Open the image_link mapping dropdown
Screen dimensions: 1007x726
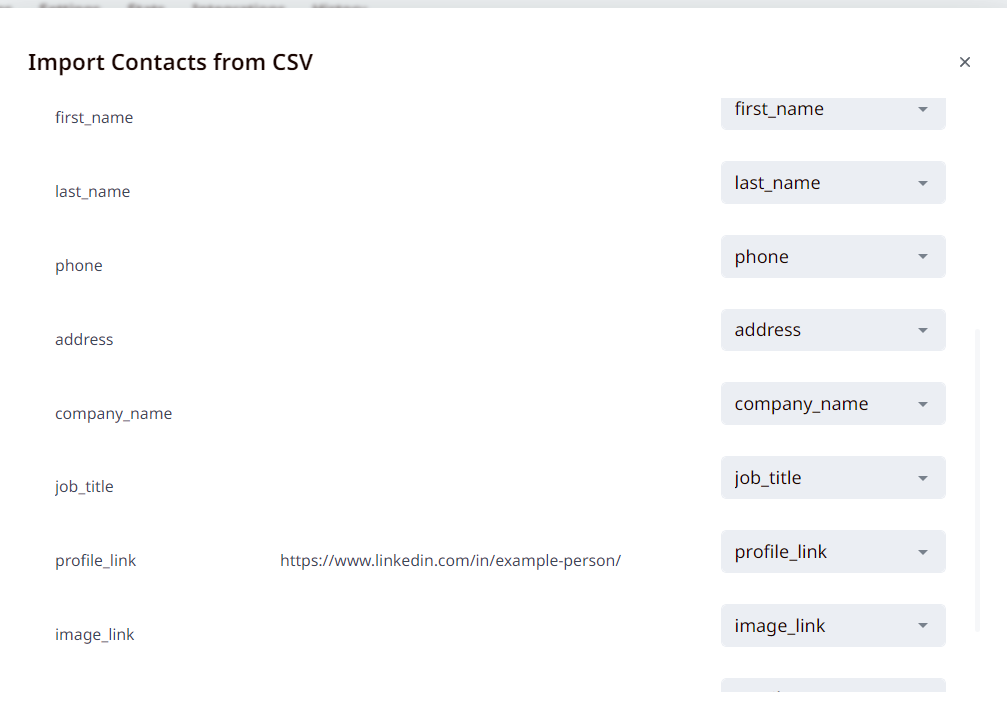pos(822,626)
